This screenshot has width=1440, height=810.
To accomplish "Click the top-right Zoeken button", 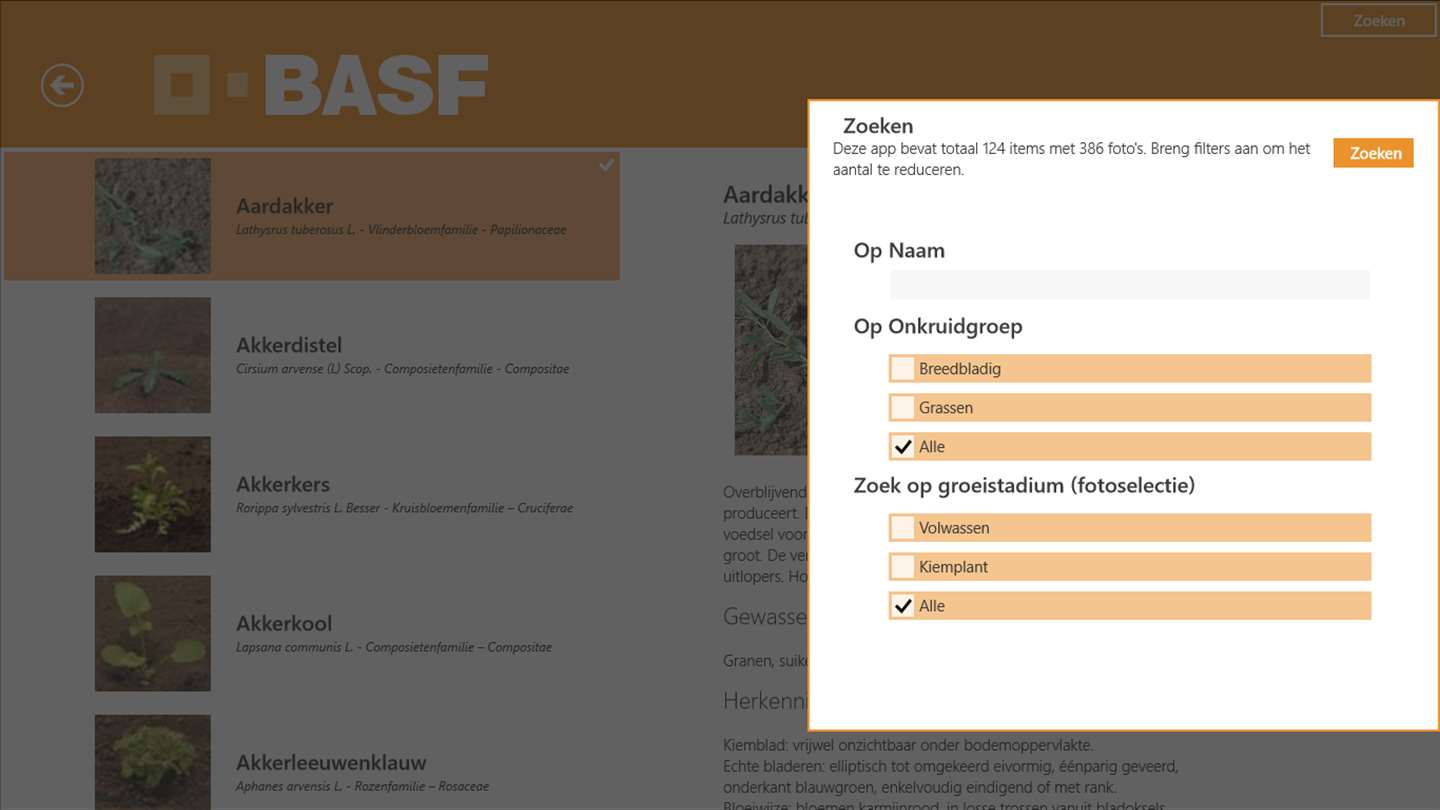I will [1378, 20].
